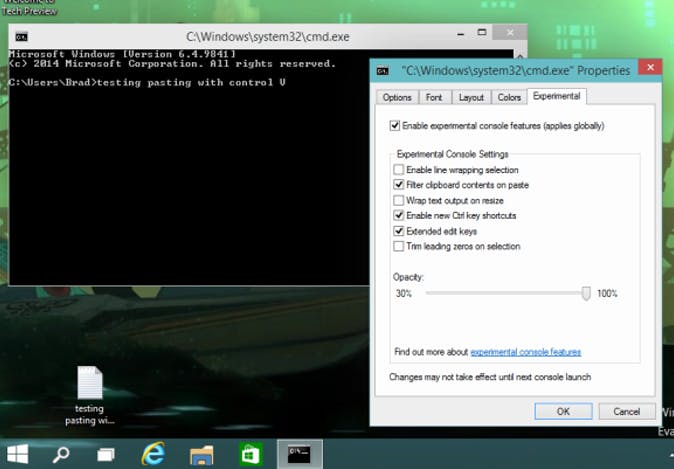Viewport: 674px width, 469px height.
Task: Switch to the Options tab
Action: coord(397,98)
